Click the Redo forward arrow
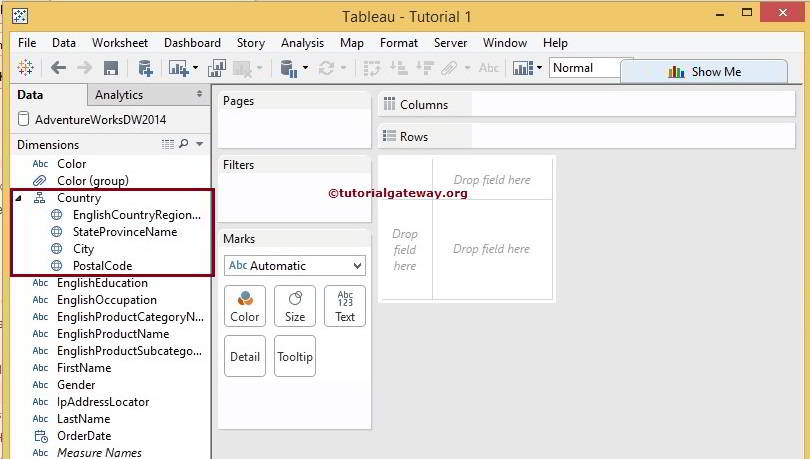The width and height of the screenshot is (810, 459). coord(84,68)
